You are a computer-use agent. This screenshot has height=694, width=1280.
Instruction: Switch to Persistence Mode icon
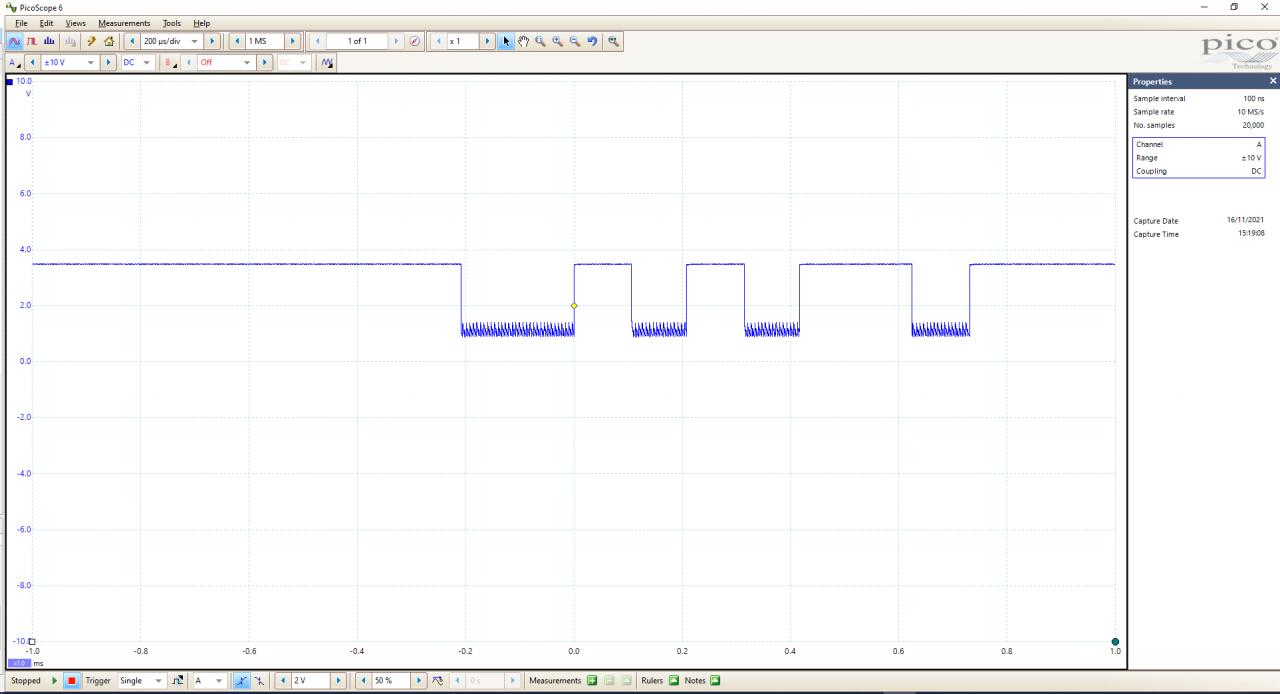click(x=32, y=41)
